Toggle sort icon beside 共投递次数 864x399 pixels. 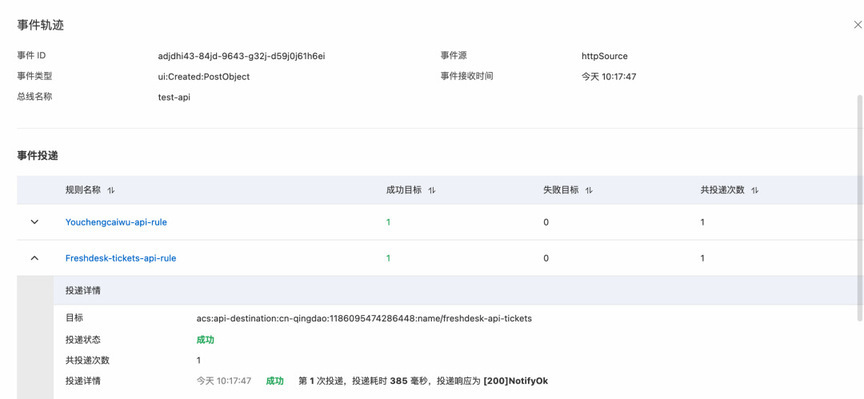[755, 190]
